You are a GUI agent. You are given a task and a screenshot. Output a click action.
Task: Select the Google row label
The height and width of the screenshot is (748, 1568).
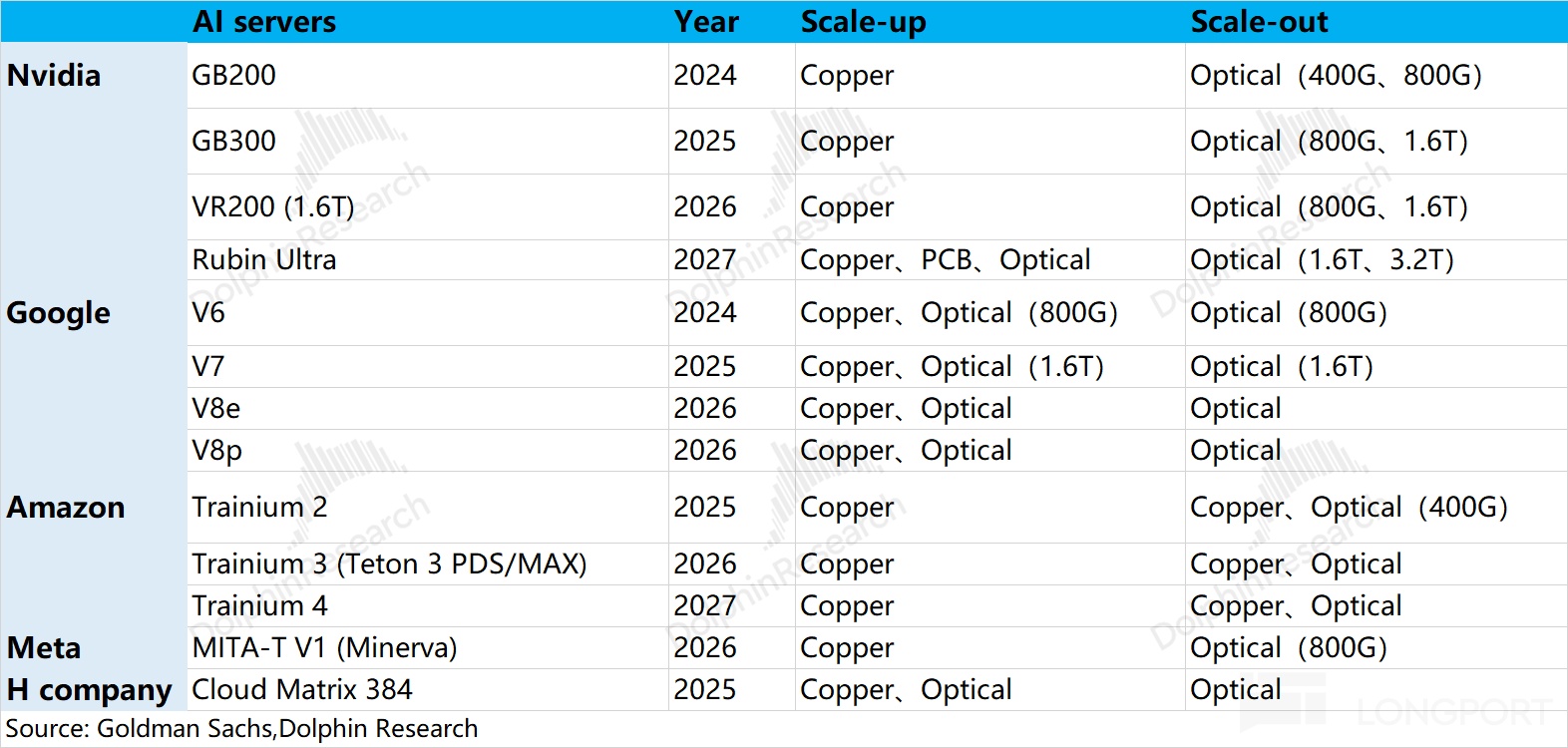point(58,313)
